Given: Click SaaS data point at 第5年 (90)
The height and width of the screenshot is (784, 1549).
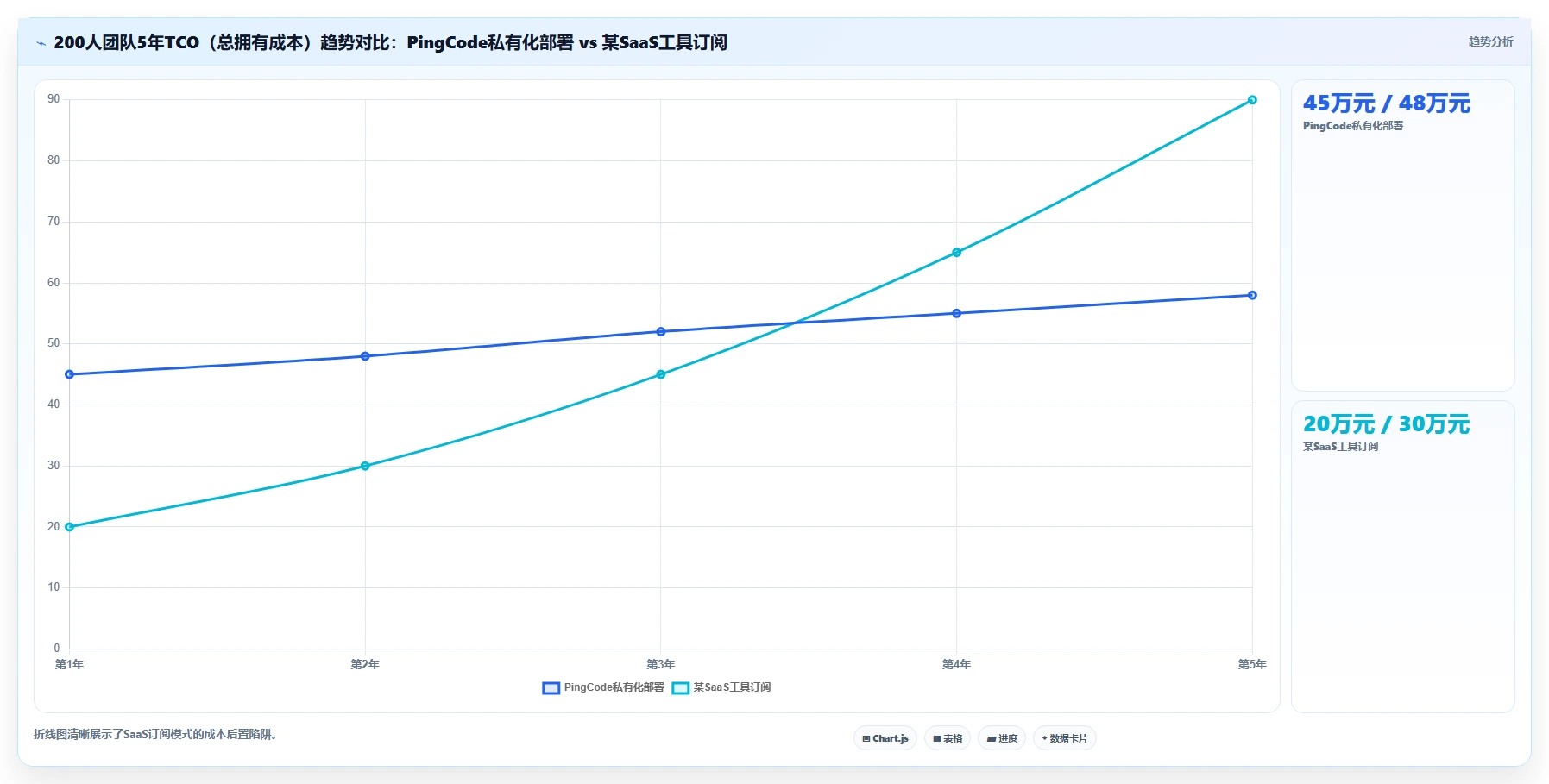Looking at the screenshot, I should tap(1252, 100).
